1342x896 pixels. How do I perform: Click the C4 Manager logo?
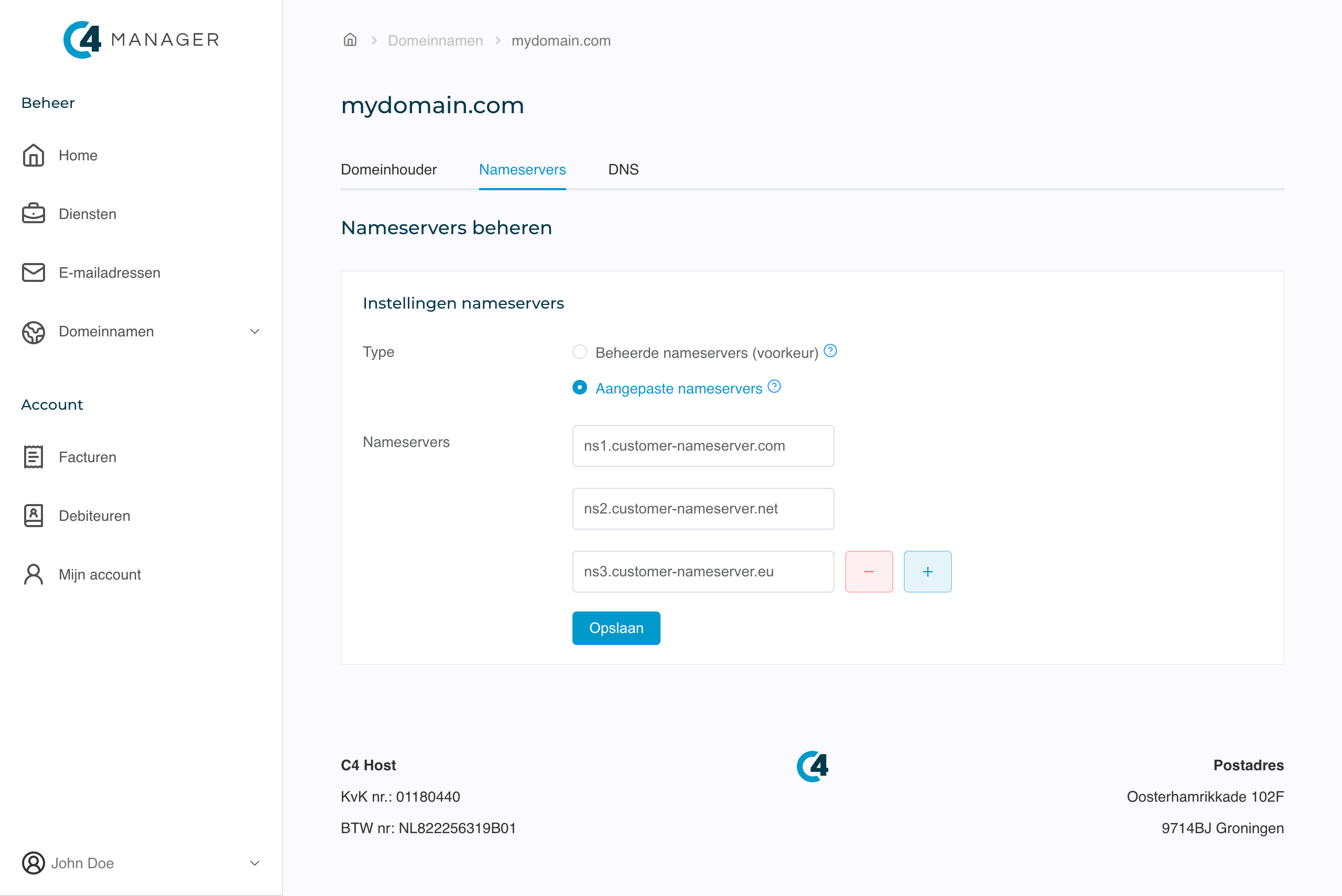point(141,39)
